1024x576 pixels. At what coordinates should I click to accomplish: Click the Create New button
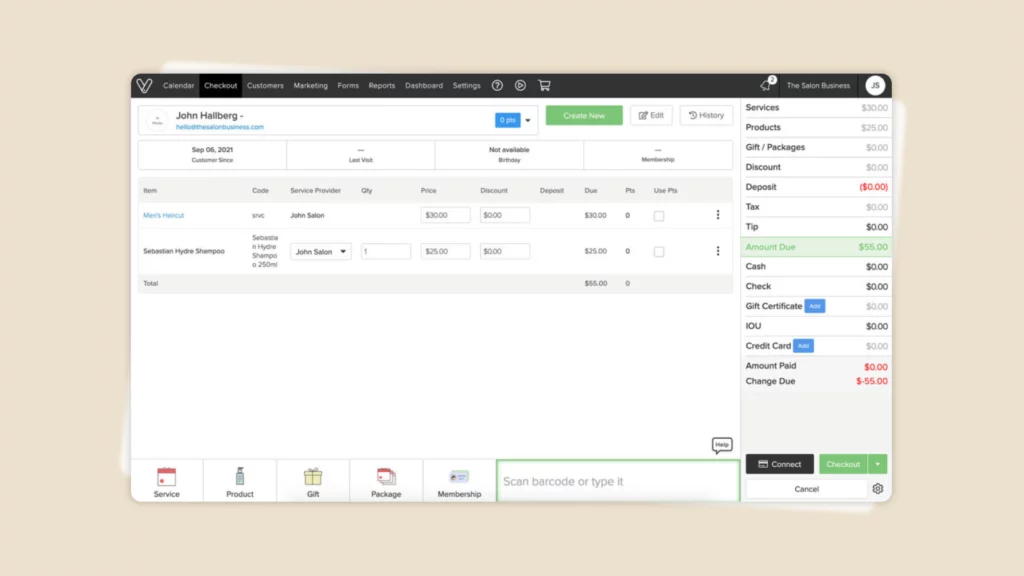point(583,115)
